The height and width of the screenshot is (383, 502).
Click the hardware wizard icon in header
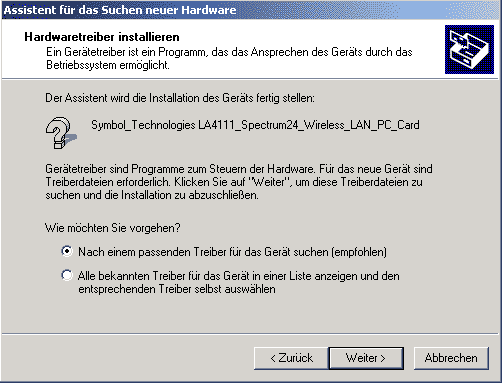tap(469, 49)
